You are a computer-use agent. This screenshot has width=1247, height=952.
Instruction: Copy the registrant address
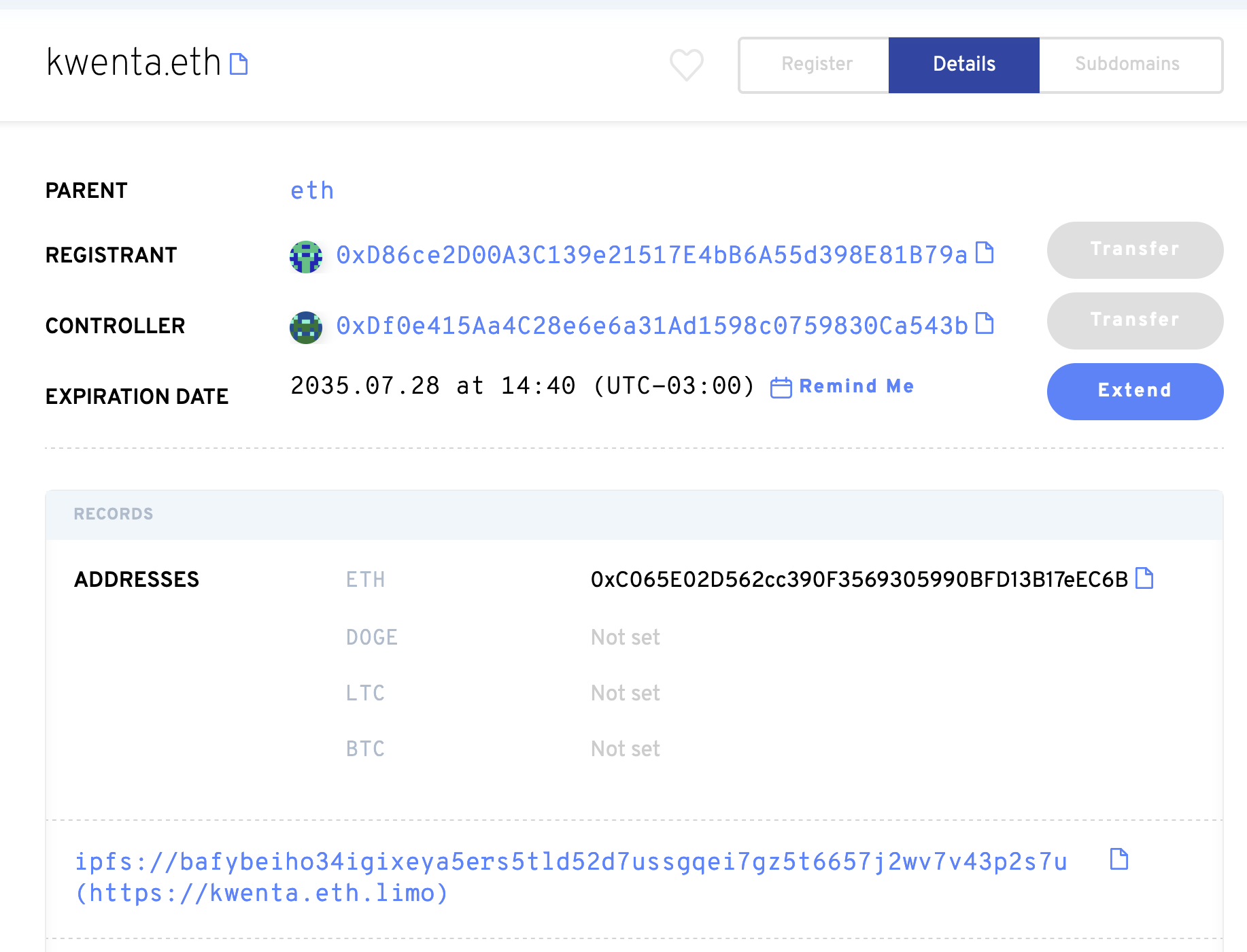point(985,253)
